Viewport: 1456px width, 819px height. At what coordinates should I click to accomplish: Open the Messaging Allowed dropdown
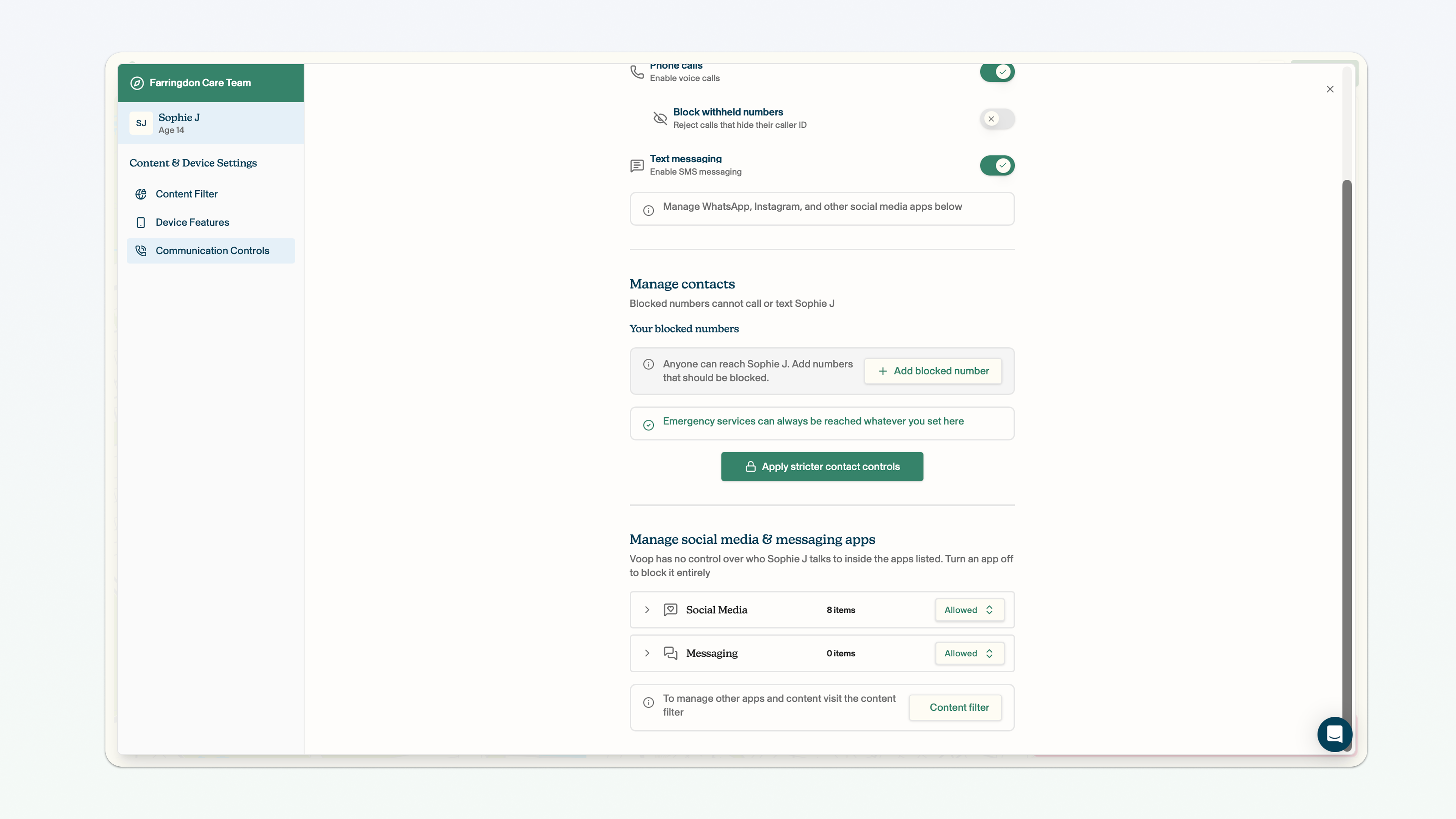(970, 653)
